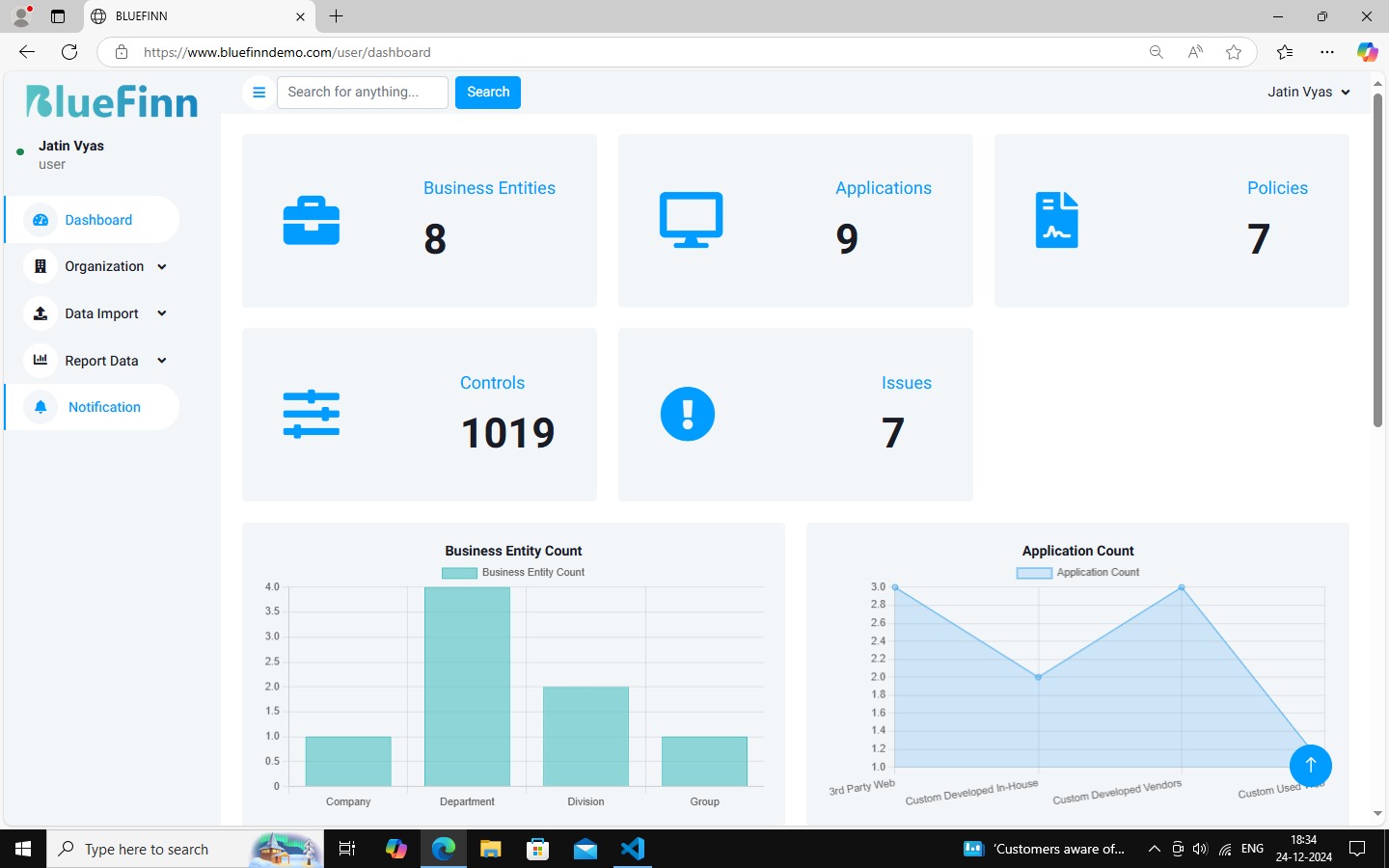
Task: Click the Department bar in the chart
Action: 467,687
